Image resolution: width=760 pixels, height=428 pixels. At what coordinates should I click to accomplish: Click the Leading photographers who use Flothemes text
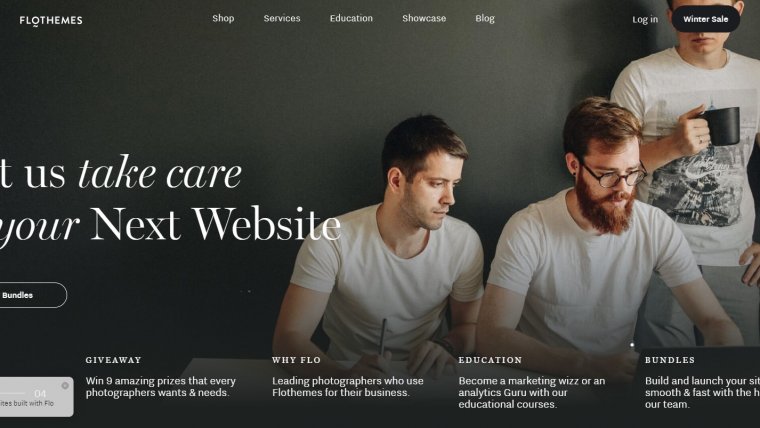point(348,387)
